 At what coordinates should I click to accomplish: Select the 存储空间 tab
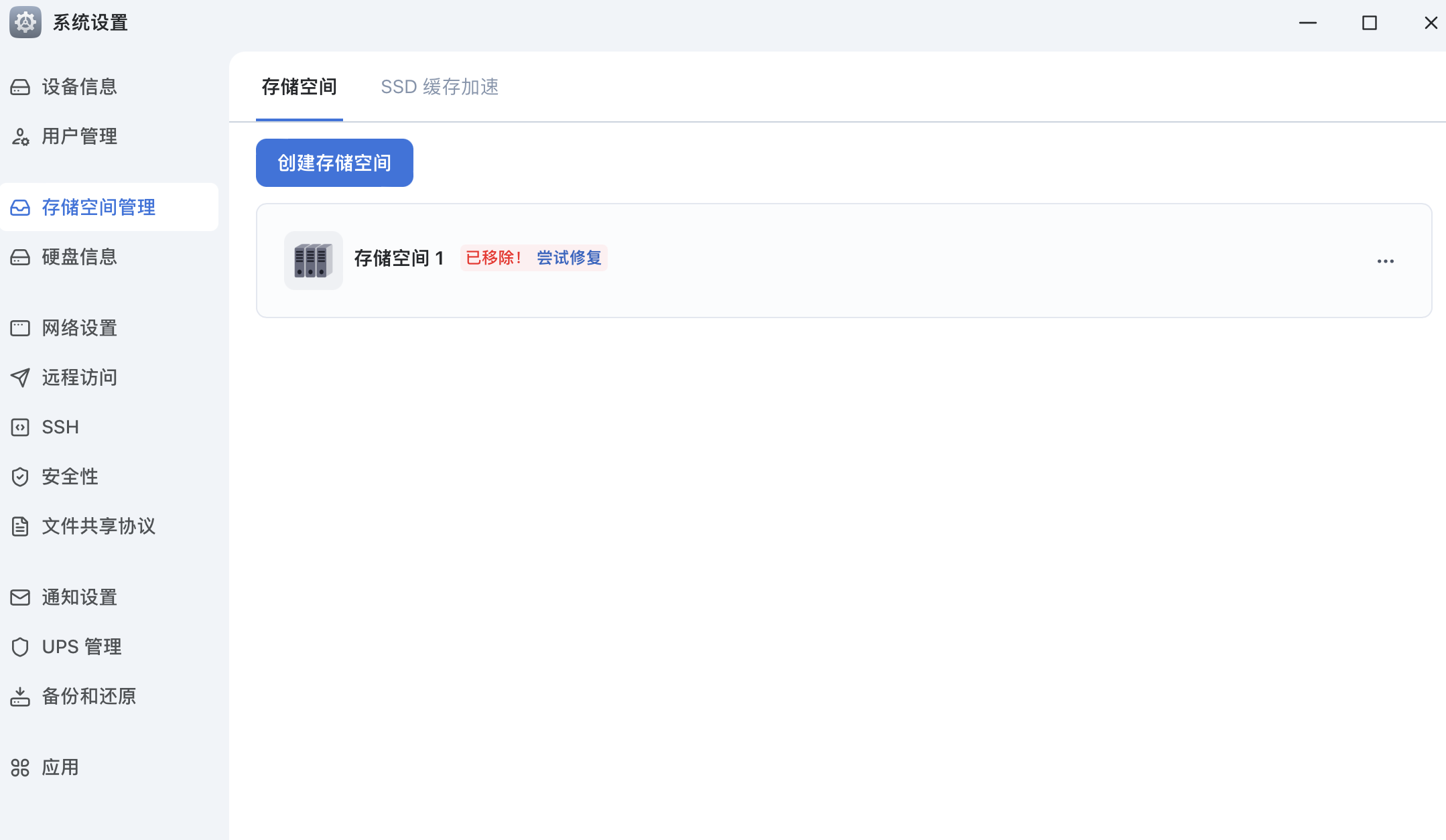pos(299,87)
